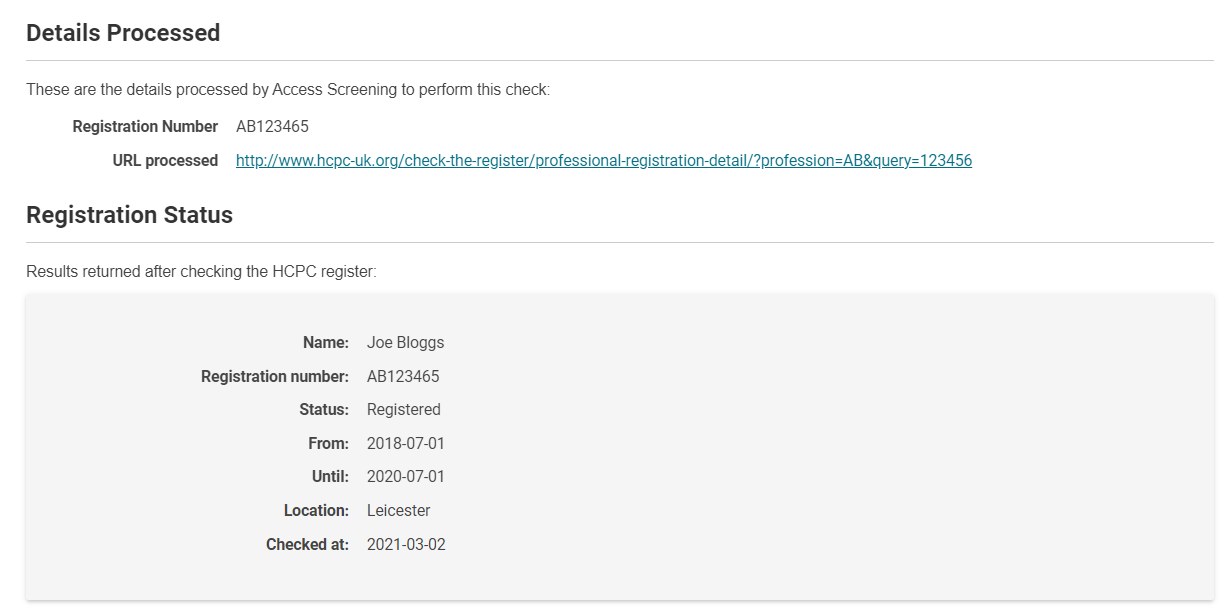Screen dimensions: 1232x614
Task: Click the From: field label
Action: click(328, 443)
